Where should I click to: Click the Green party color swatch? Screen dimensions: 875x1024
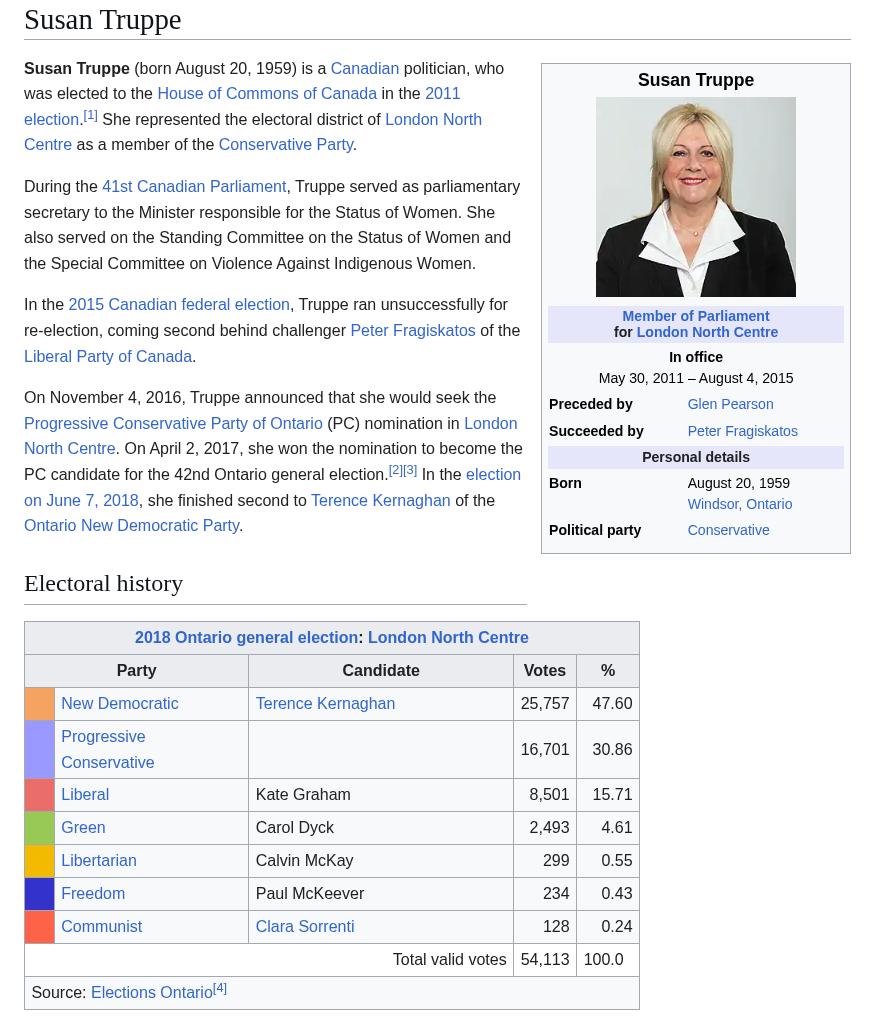(40, 828)
